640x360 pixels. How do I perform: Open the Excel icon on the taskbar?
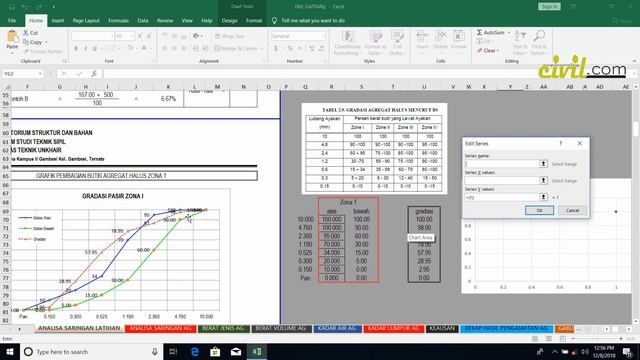click(257, 351)
